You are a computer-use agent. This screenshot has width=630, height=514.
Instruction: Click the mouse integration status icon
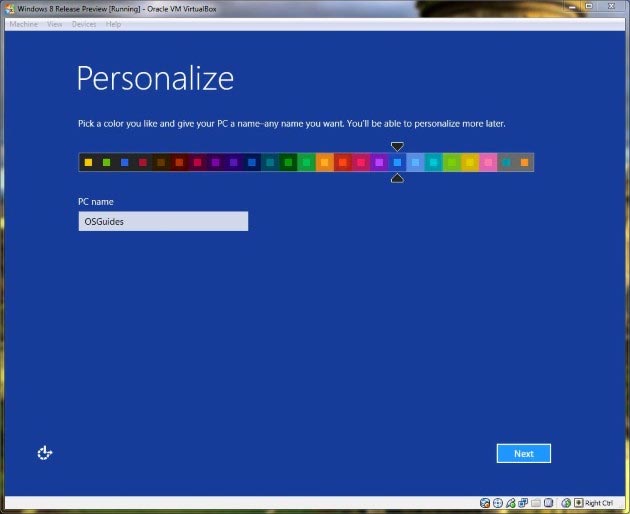tap(566, 502)
